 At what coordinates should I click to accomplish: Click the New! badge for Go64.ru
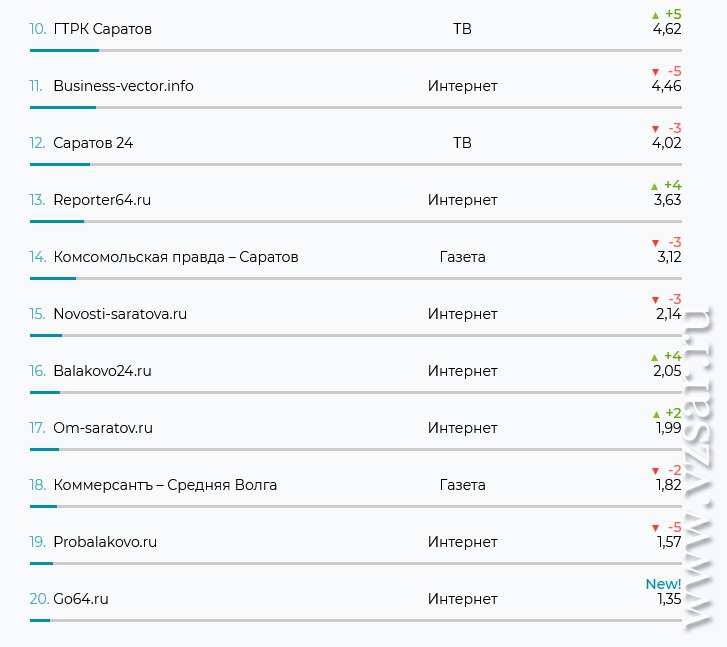(x=663, y=584)
